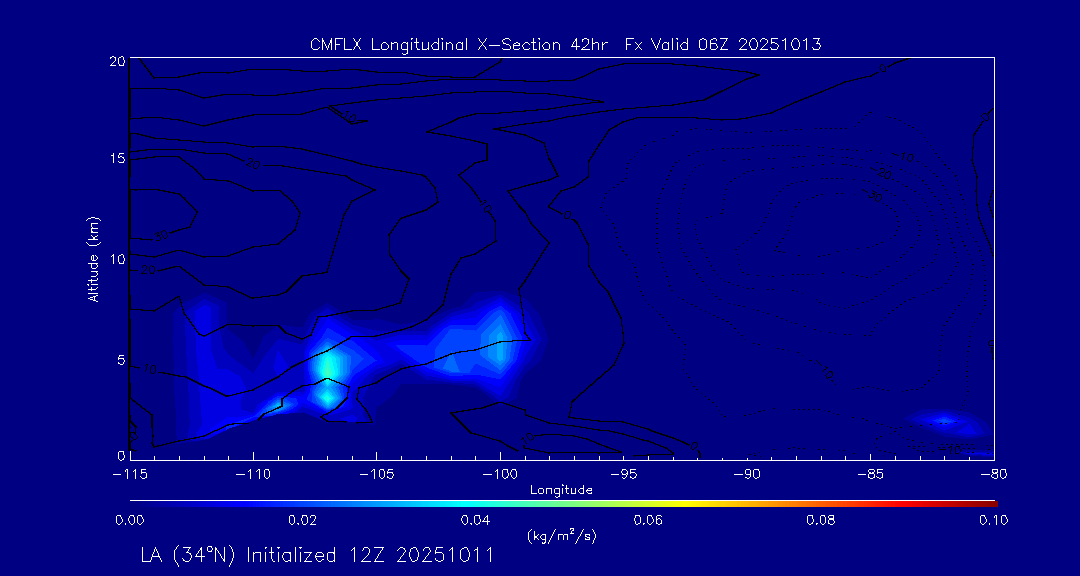
Task: Click the colorbar value '0.10'
Action: point(994,520)
